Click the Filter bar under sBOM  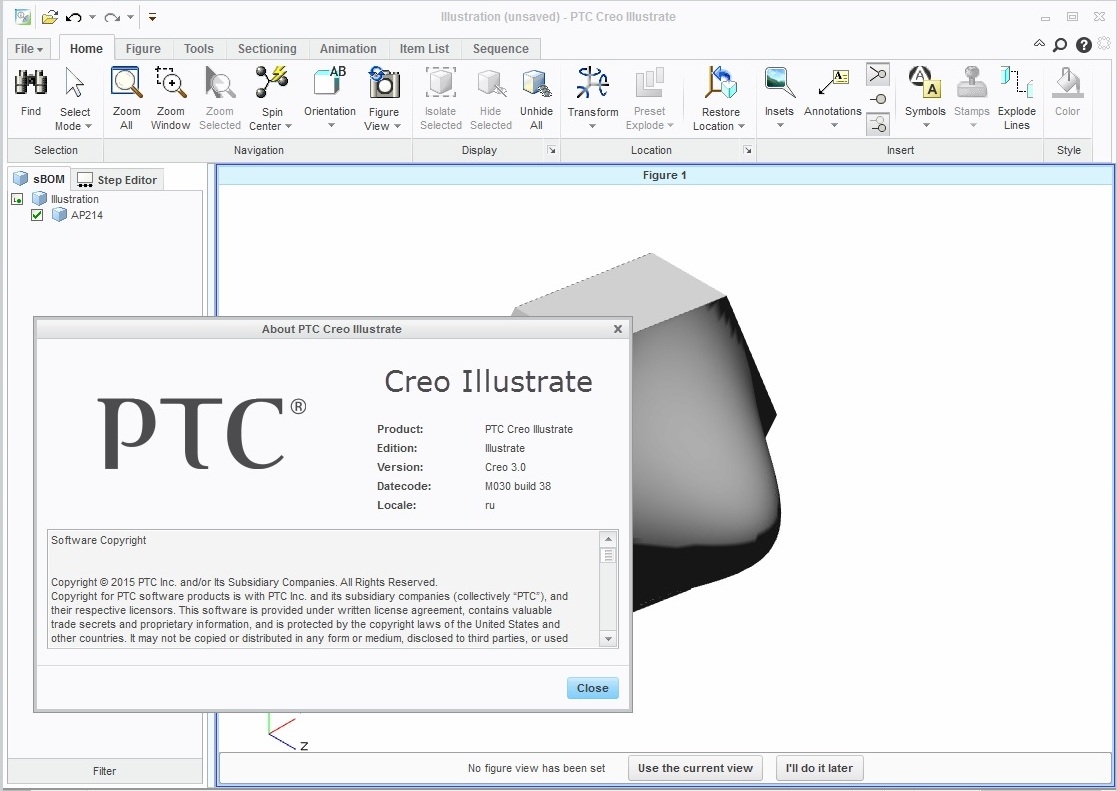(x=105, y=771)
